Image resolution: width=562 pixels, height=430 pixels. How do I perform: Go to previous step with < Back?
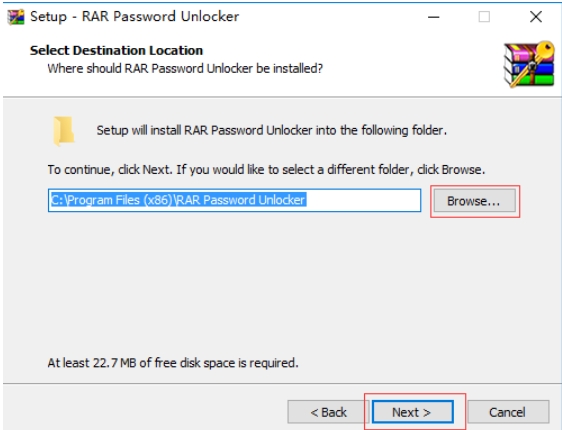pyautogui.click(x=328, y=412)
